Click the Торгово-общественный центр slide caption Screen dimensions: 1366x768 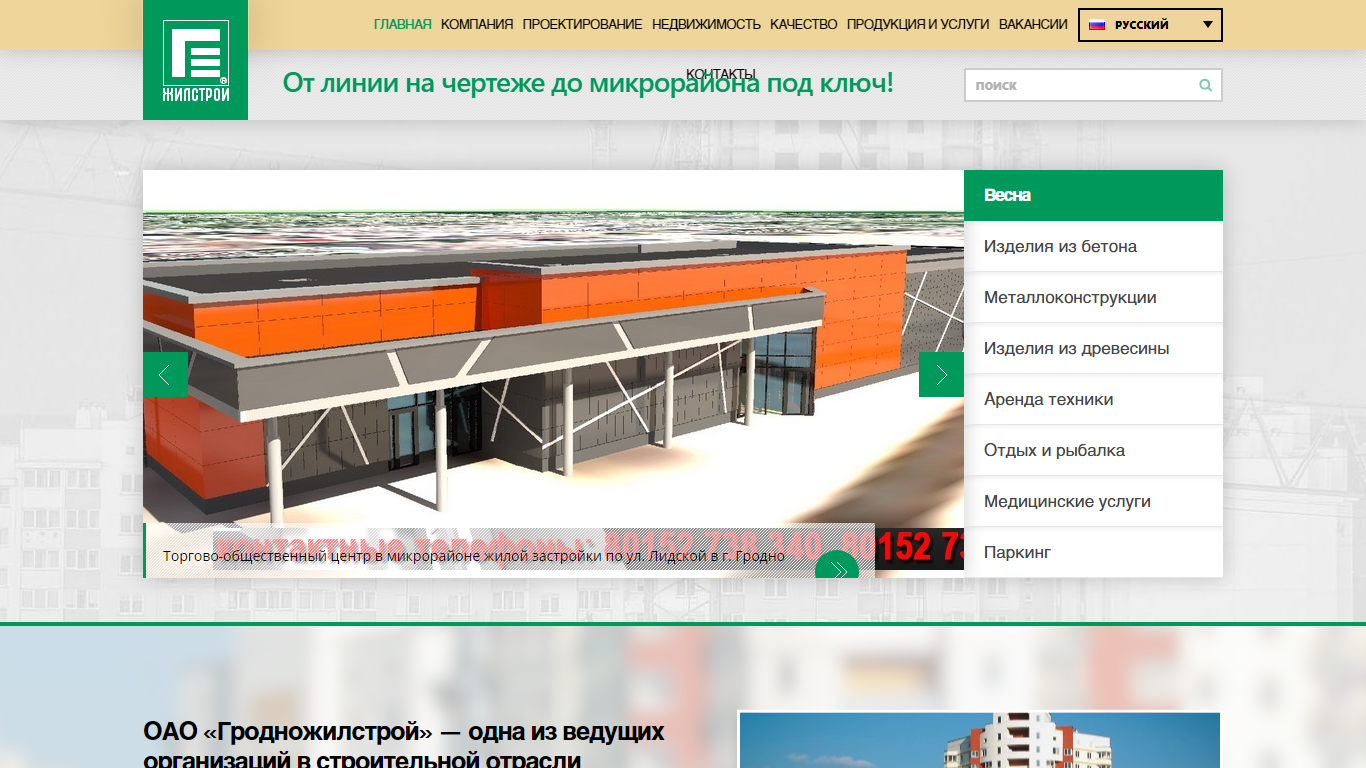(474, 556)
